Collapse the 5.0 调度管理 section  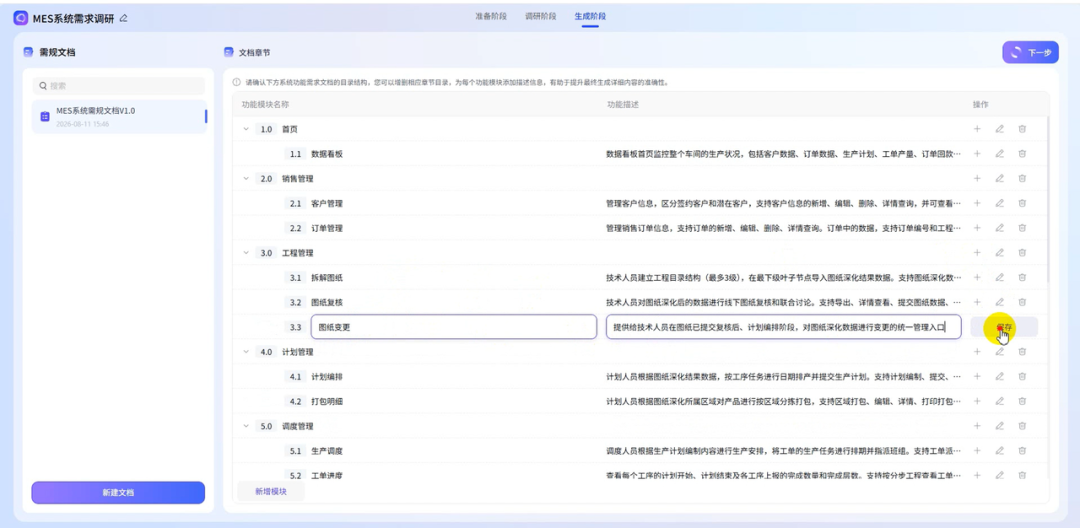246,426
